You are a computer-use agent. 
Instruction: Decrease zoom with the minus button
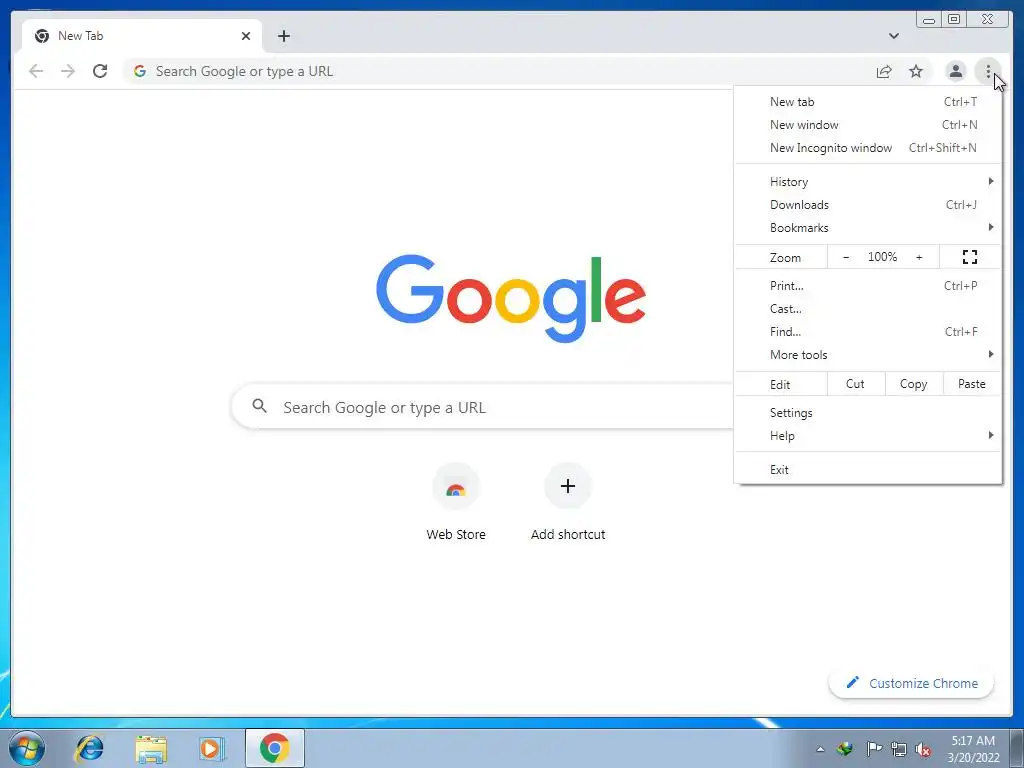pyautogui.click(x=846, y=257)
